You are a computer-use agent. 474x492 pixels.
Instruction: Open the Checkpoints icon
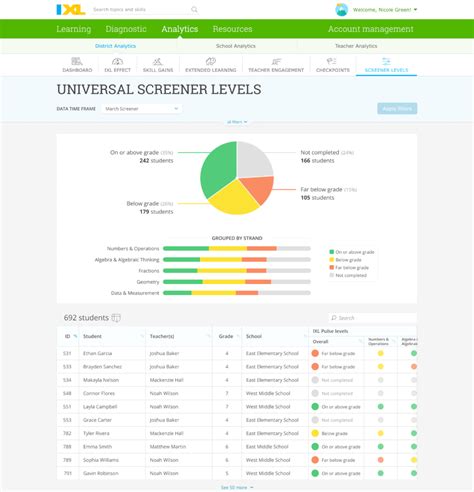[x=332, y=61]
